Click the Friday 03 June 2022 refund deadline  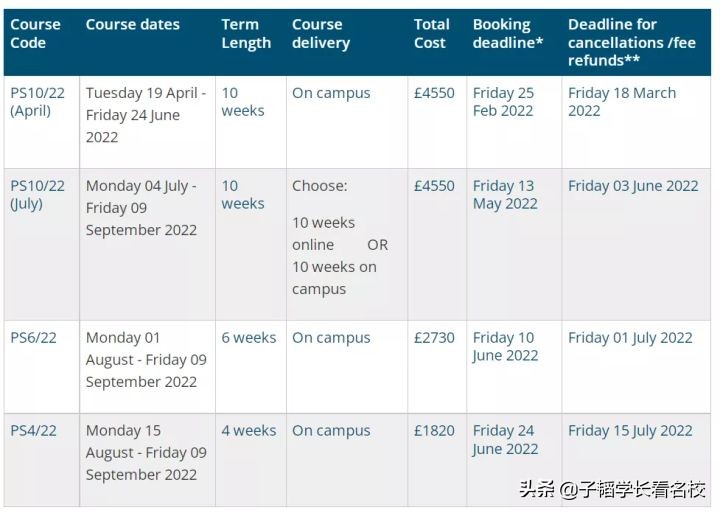(x=633, y=186)
